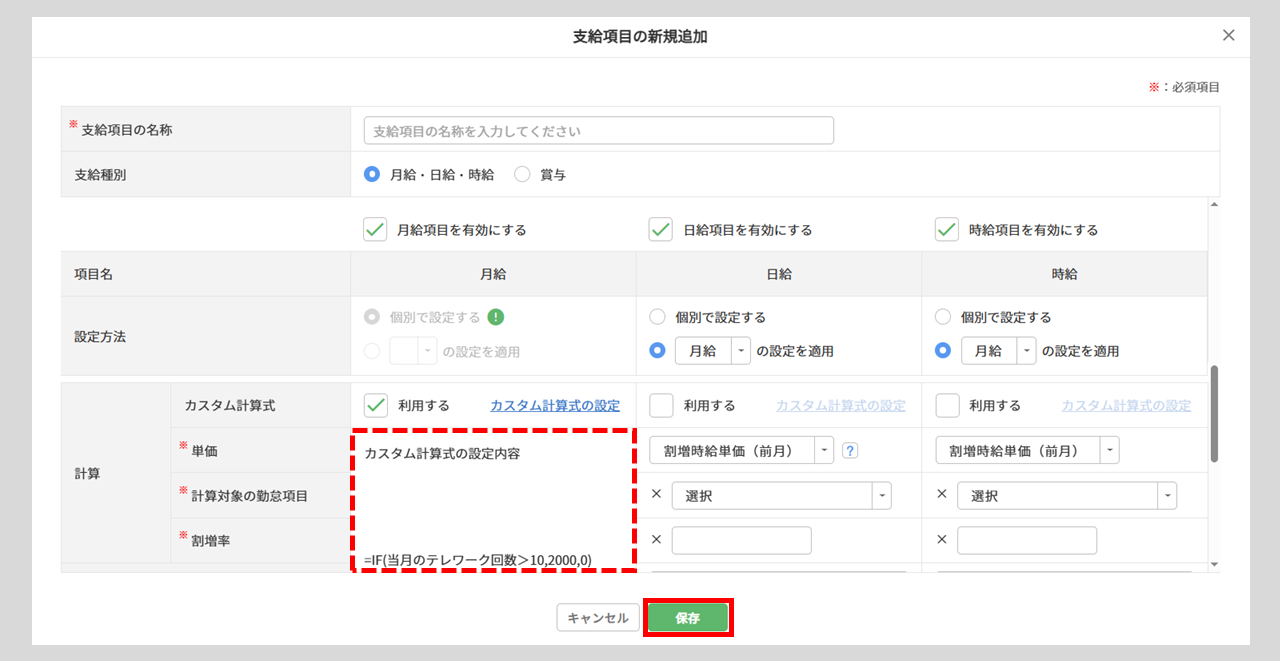Open カスタム計算式の設定 link for 月給
The height and width of the screenshot is (661, 1280).
pyautogui.click(x=555, y=405)
